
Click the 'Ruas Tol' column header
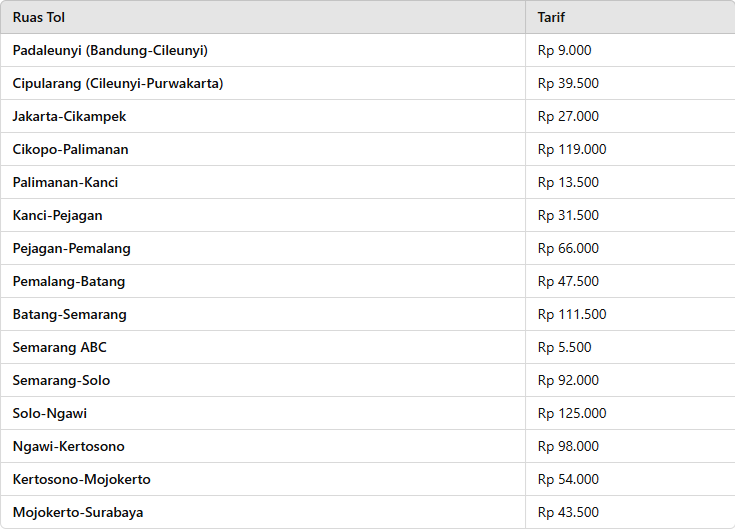coord(263,17)
